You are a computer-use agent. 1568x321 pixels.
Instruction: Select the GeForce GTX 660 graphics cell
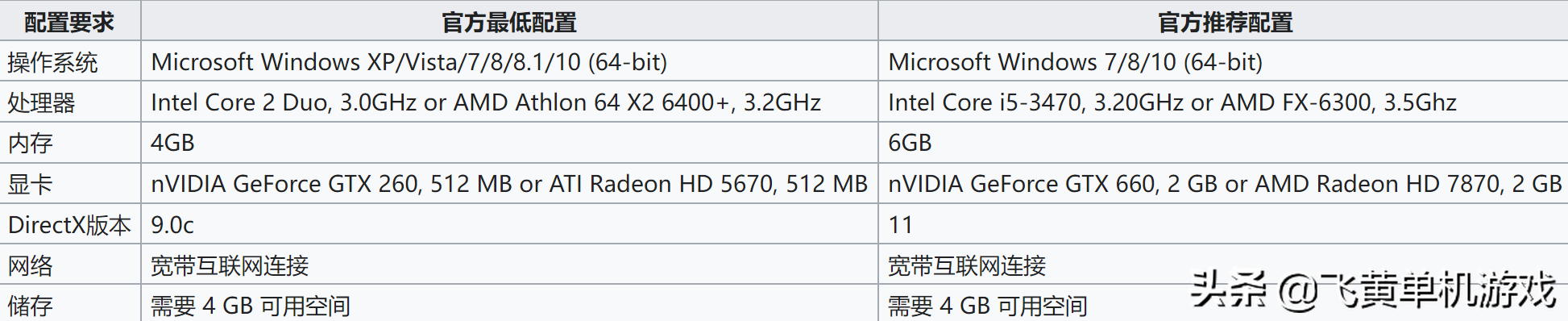1223,184
